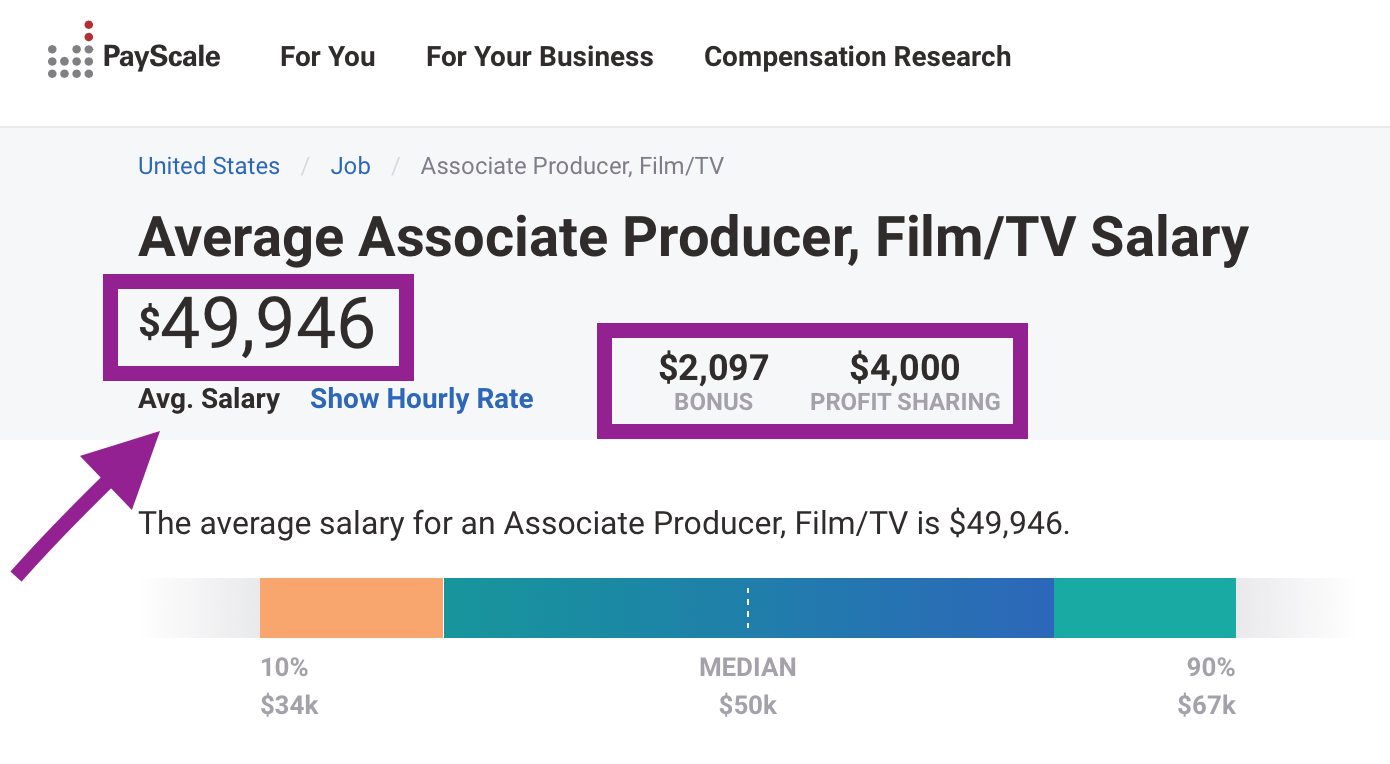The height and width of the screenshot is (764, 1390).
Task: Click the Average Associate Producer Salary heading
Action: coord(693,238)
